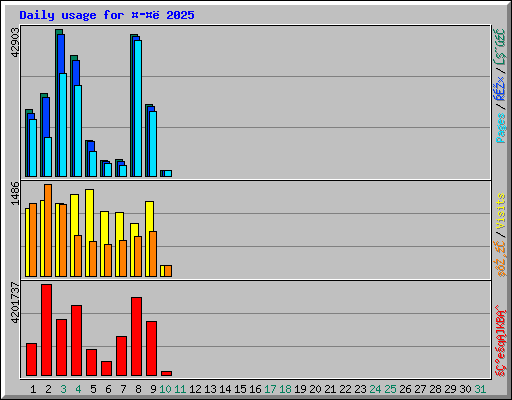Screen dimensions: 512x400
Task: Click the green day 25 label
Action: click(390, 389)
